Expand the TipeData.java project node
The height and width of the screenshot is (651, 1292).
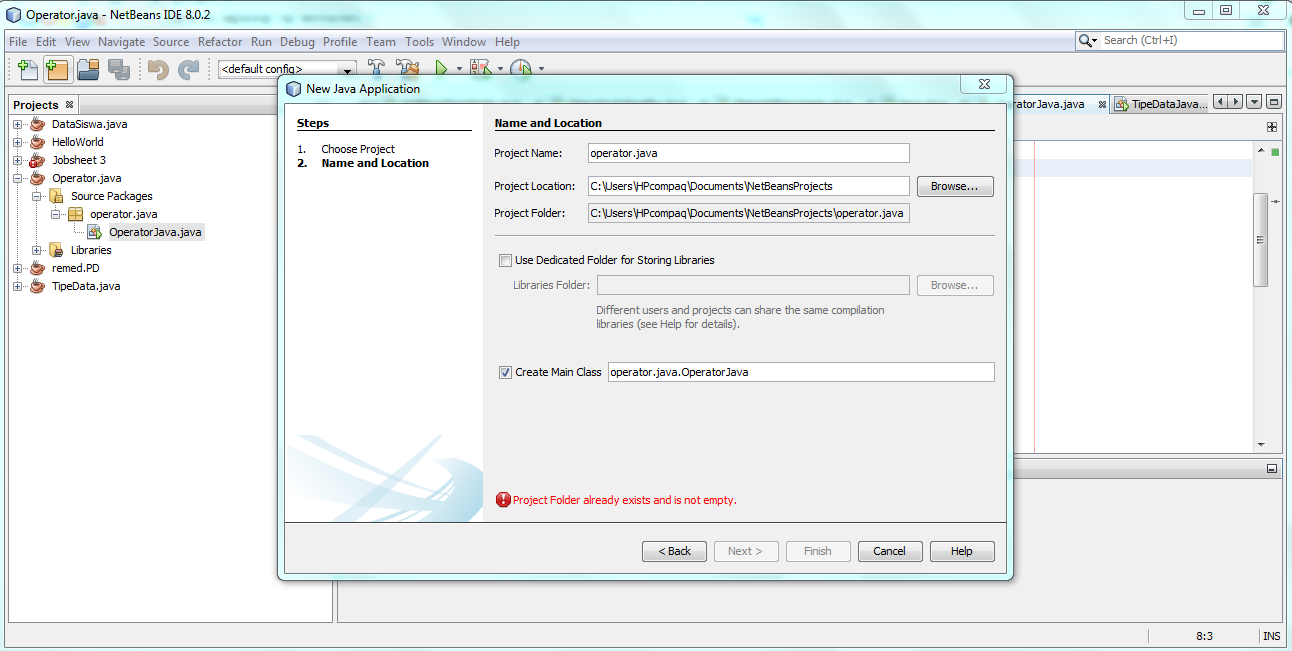(17, 286)
